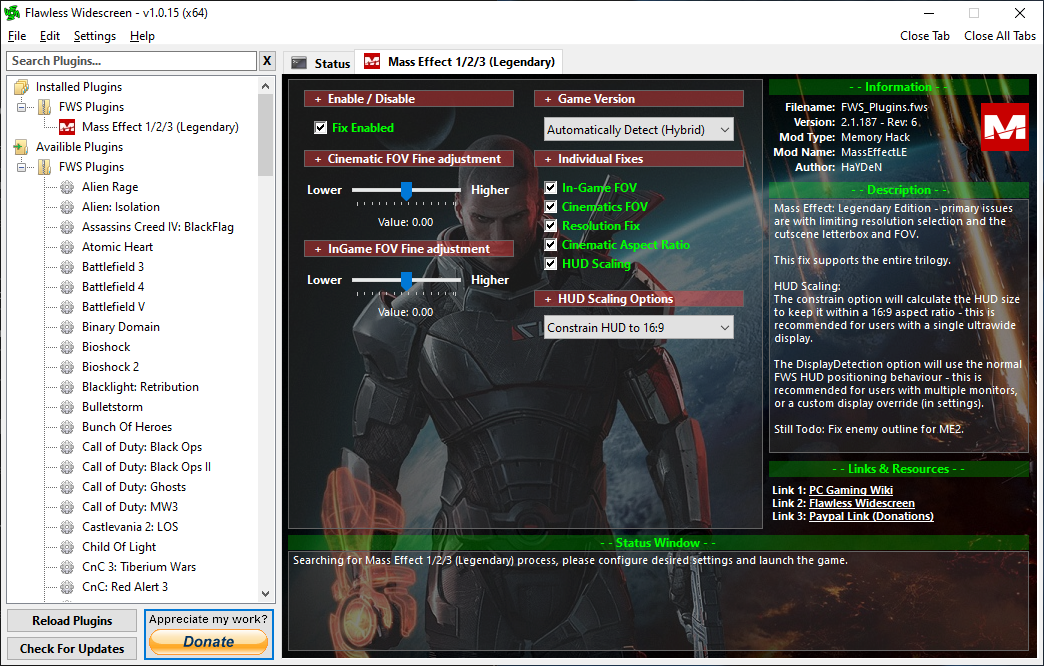
Task: Click the gear icon beside Call of Duty: MW3
Action: pyautogui.click(x=67, y=507)
